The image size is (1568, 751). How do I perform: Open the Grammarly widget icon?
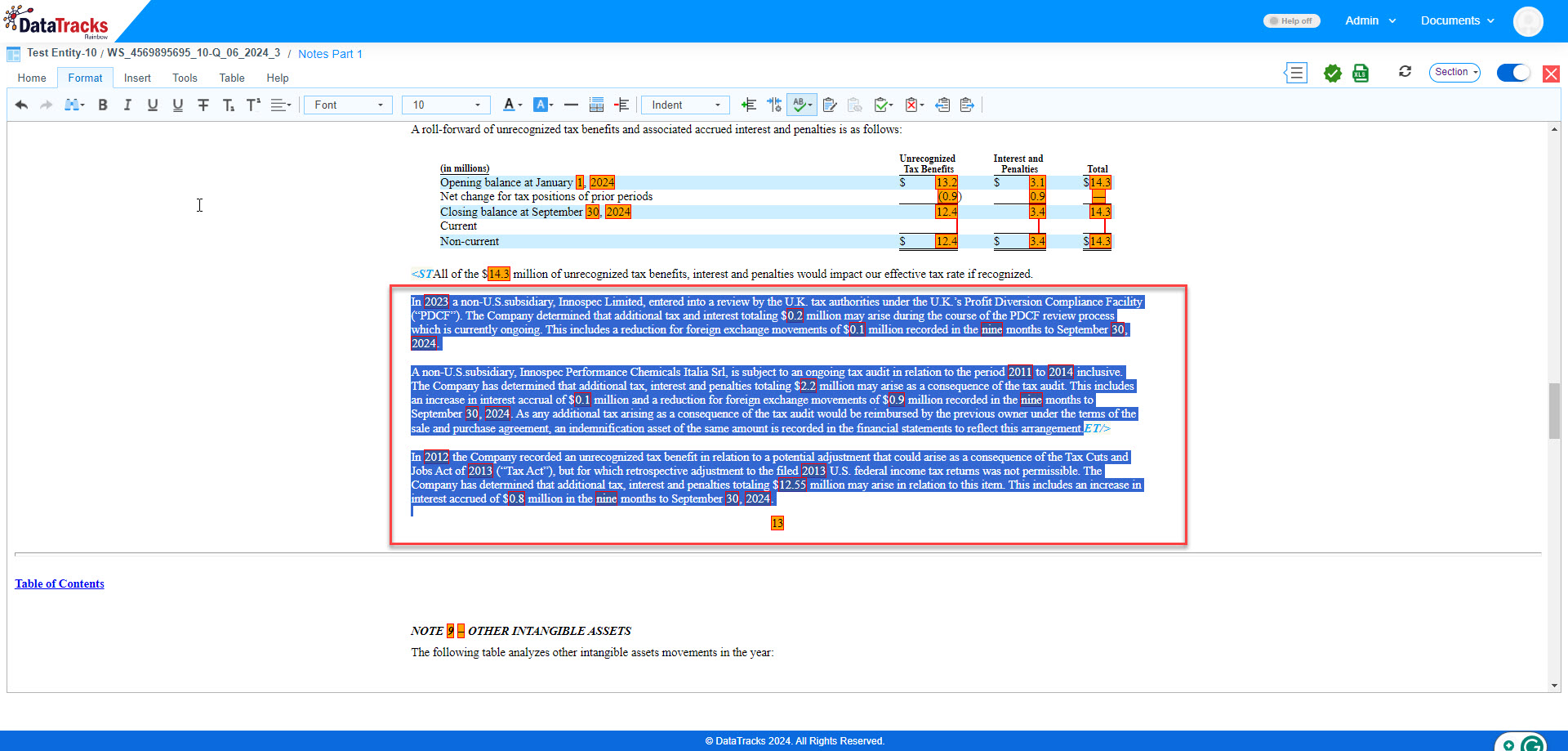tap(1532, 744)
